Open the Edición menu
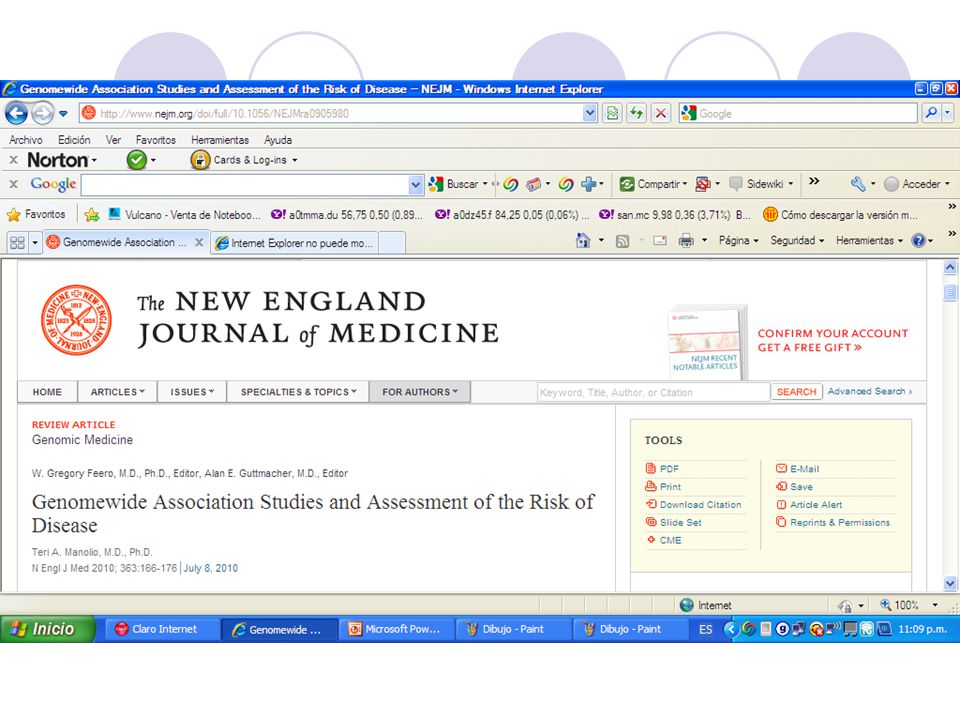Image resolution: width=960 pixels, height=720 pixels. pyautogui.click(x=74, y=140)
